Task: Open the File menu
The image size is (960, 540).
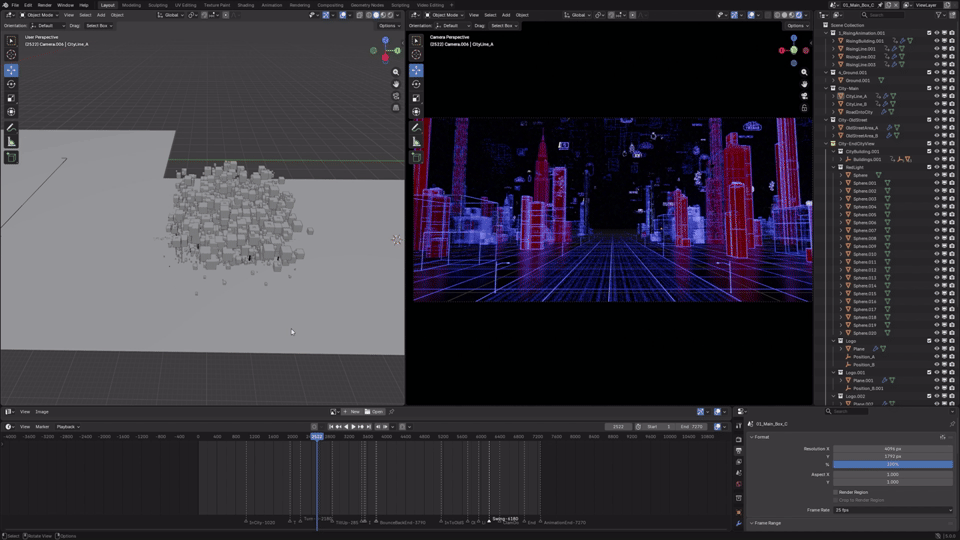Action: (x=15, y=5)
